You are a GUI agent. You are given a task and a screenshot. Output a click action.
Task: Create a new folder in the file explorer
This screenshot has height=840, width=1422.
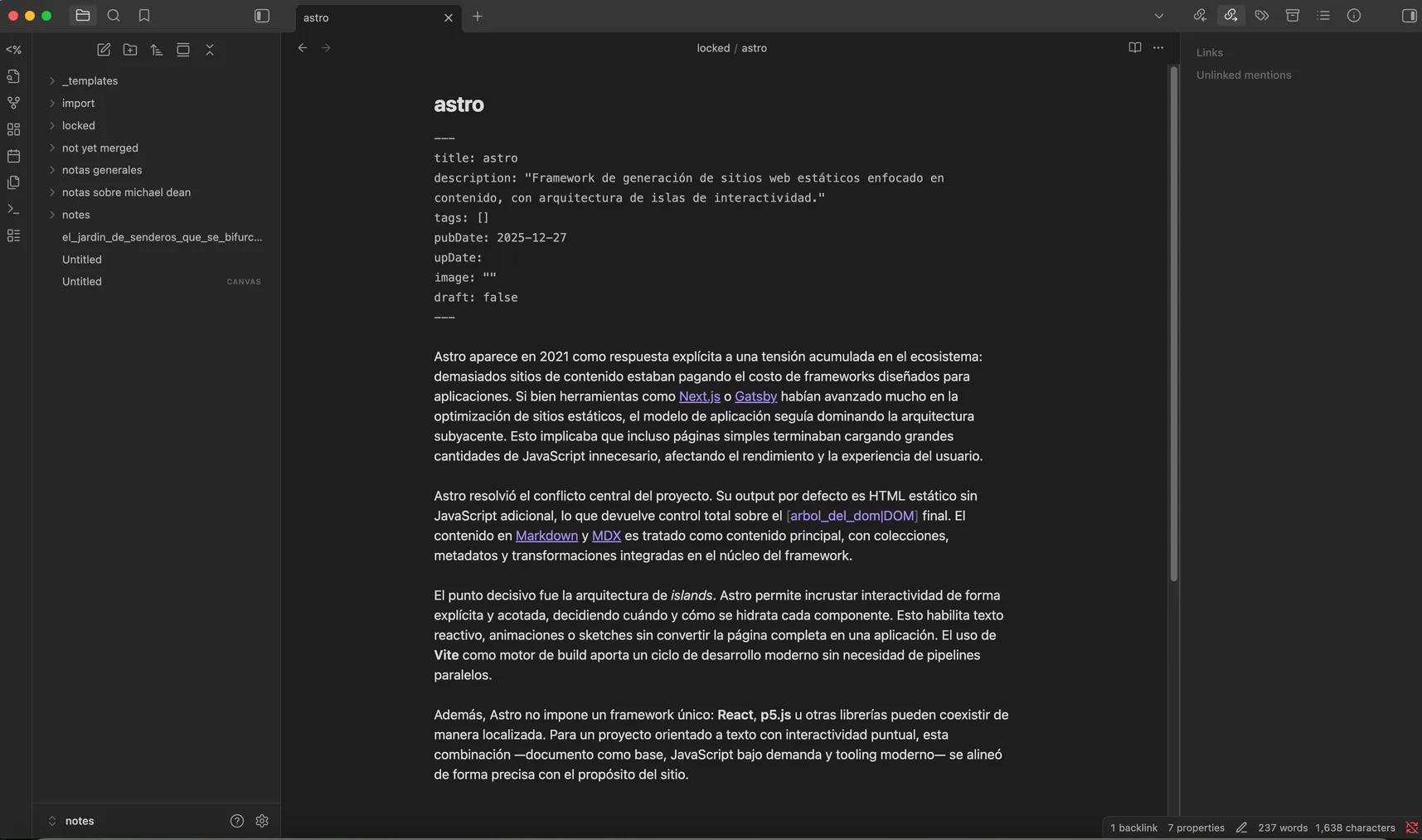pyautogui.click(x=129, y=50)
